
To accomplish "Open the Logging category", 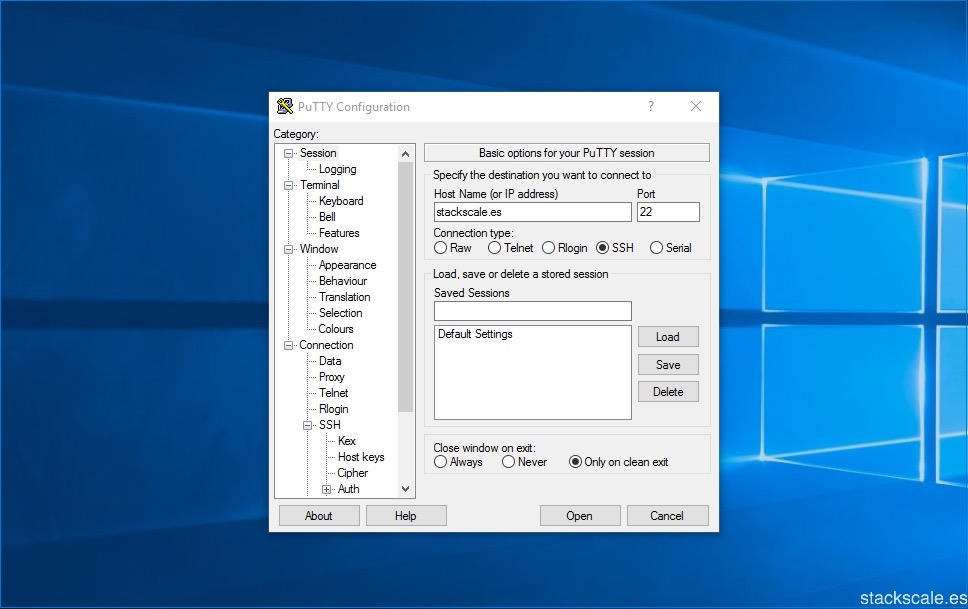I will pyautogui.click(x=337, y=169).
